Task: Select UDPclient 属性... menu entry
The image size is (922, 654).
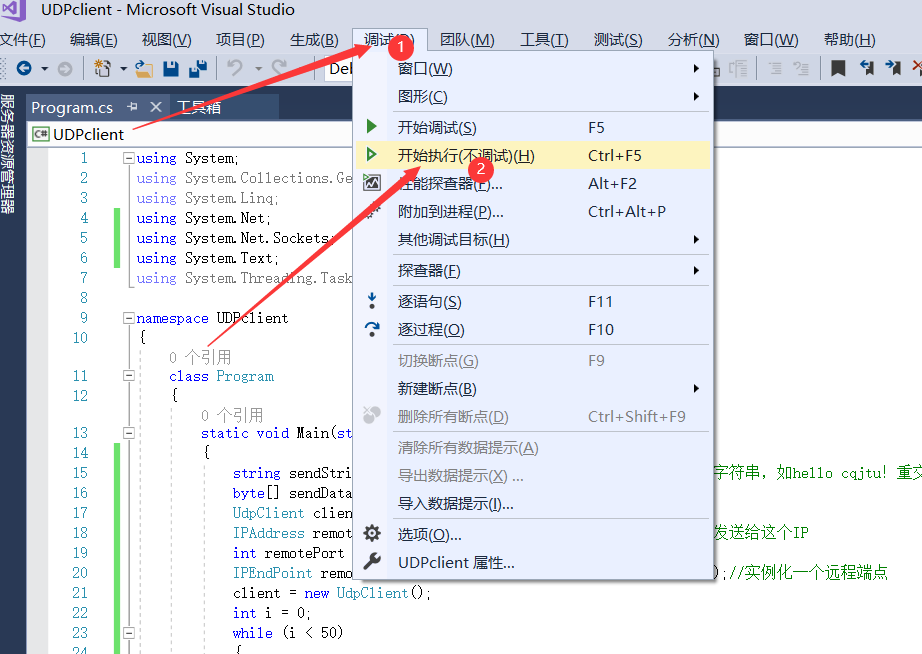Action: point(533,562)
